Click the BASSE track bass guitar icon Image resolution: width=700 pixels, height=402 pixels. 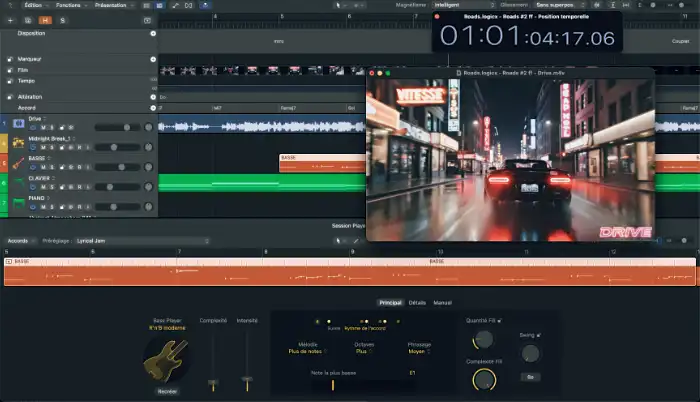point(18,163)
